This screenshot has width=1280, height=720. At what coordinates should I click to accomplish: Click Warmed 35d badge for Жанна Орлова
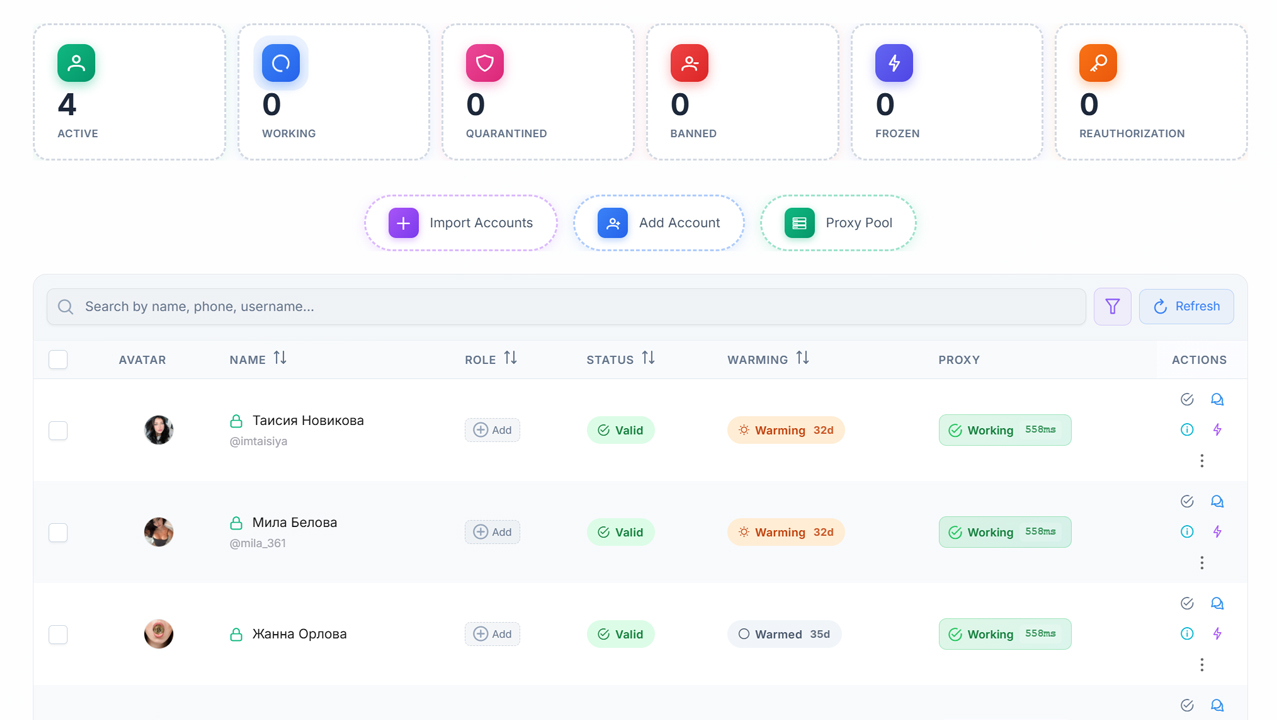tap(784, 634)
